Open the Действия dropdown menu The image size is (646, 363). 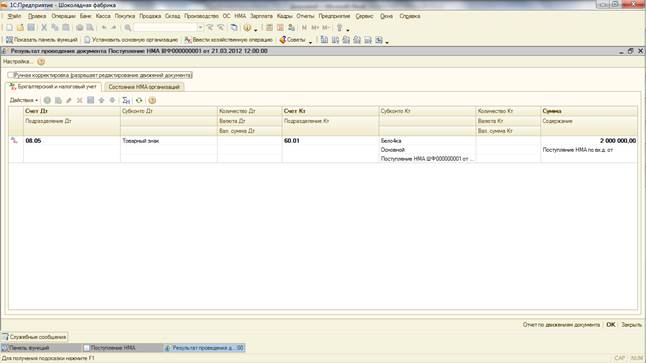(24, 101)
